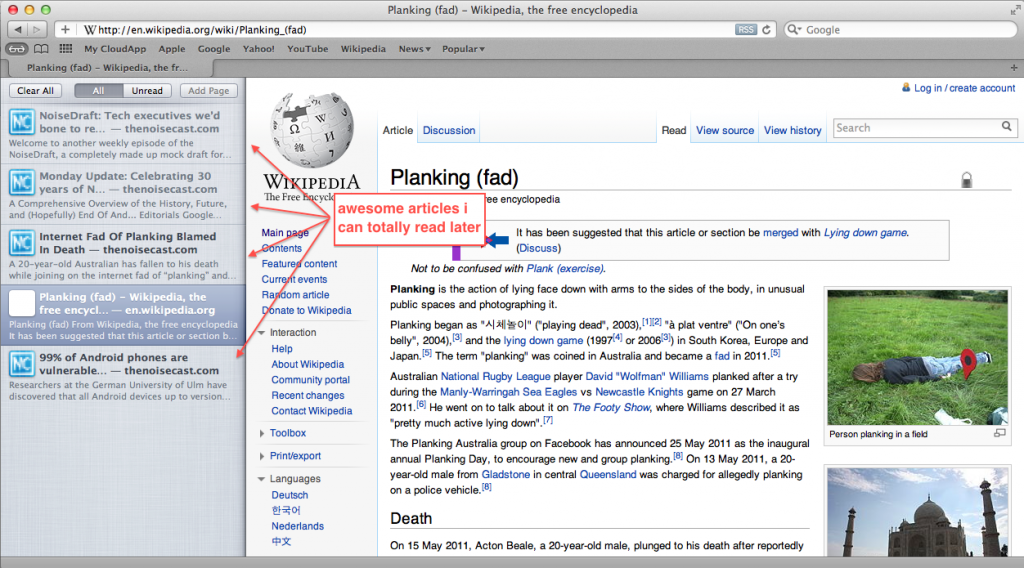This screenshot has height=568, width=1024.
Task: Open Top Sites grid icon
Action: [65, 49]
